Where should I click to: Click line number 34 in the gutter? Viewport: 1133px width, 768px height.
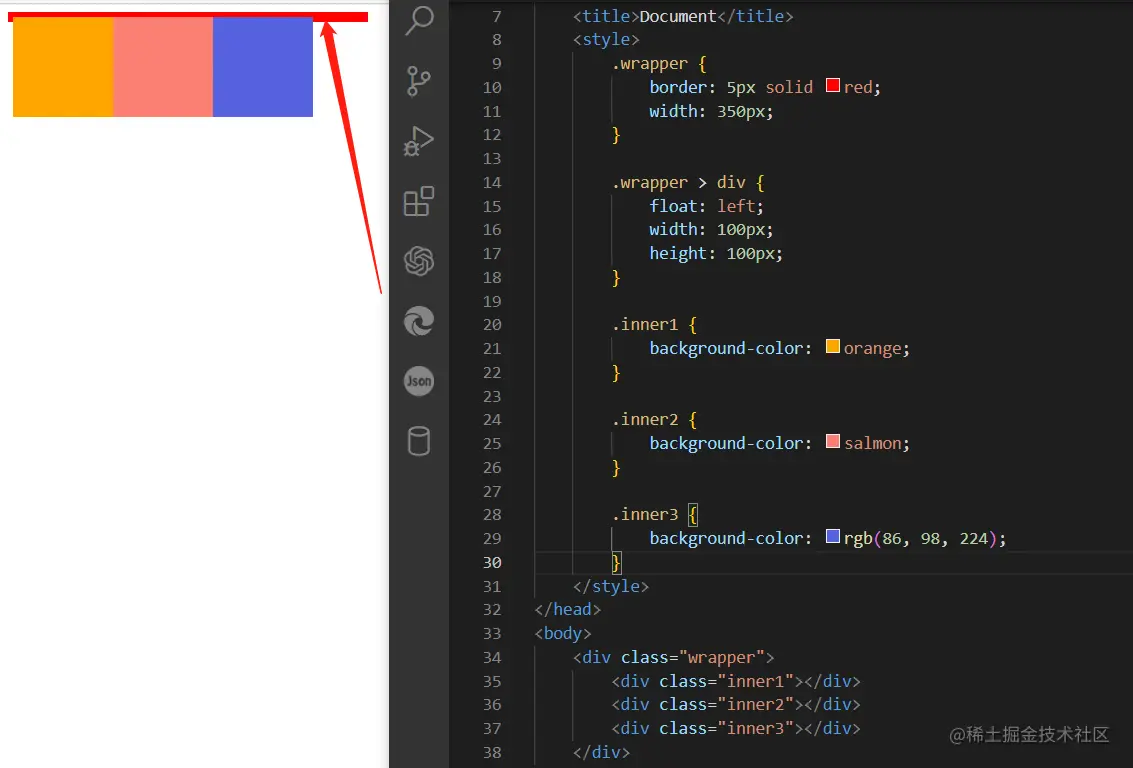[x=492, y=657]
